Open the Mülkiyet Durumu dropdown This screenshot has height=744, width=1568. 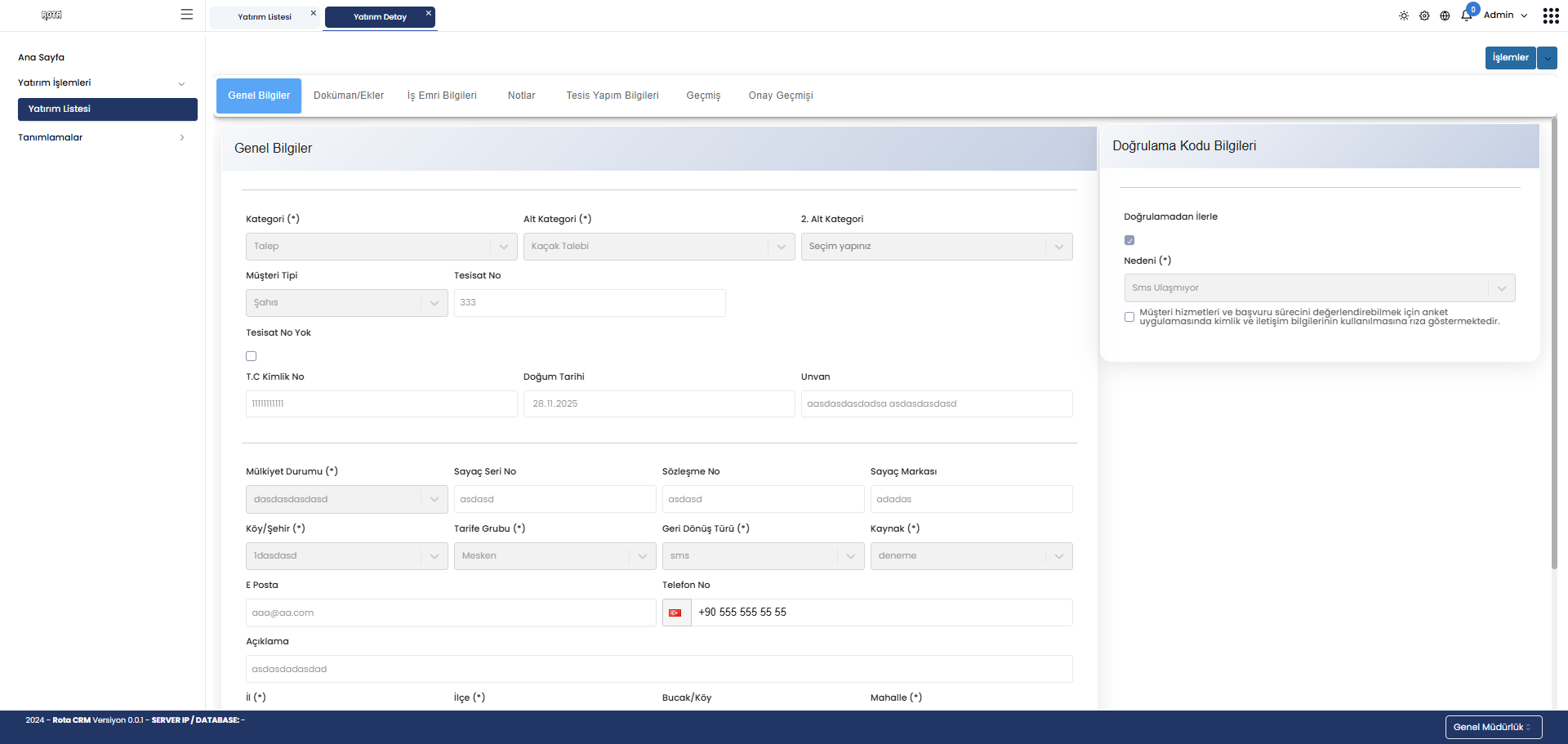tap(346, 499)
